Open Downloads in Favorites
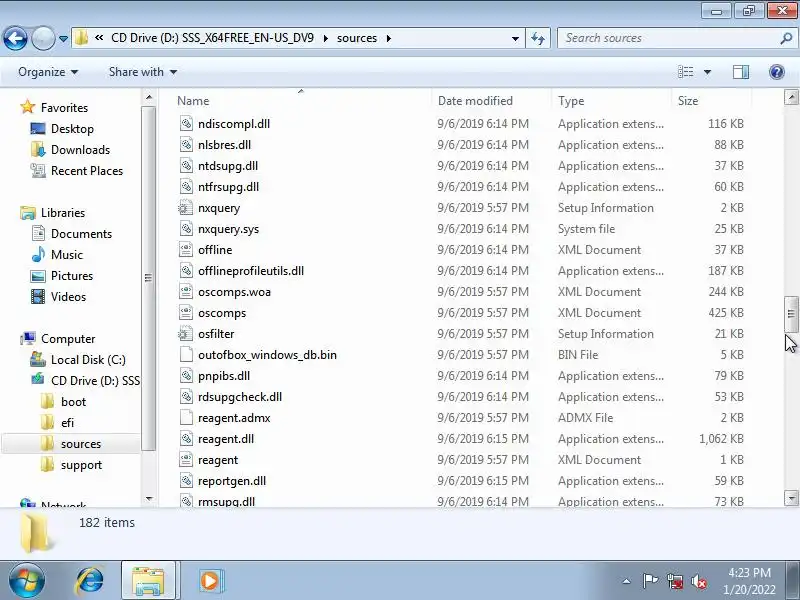Screen dimensions: 800x600 (80, 149)
